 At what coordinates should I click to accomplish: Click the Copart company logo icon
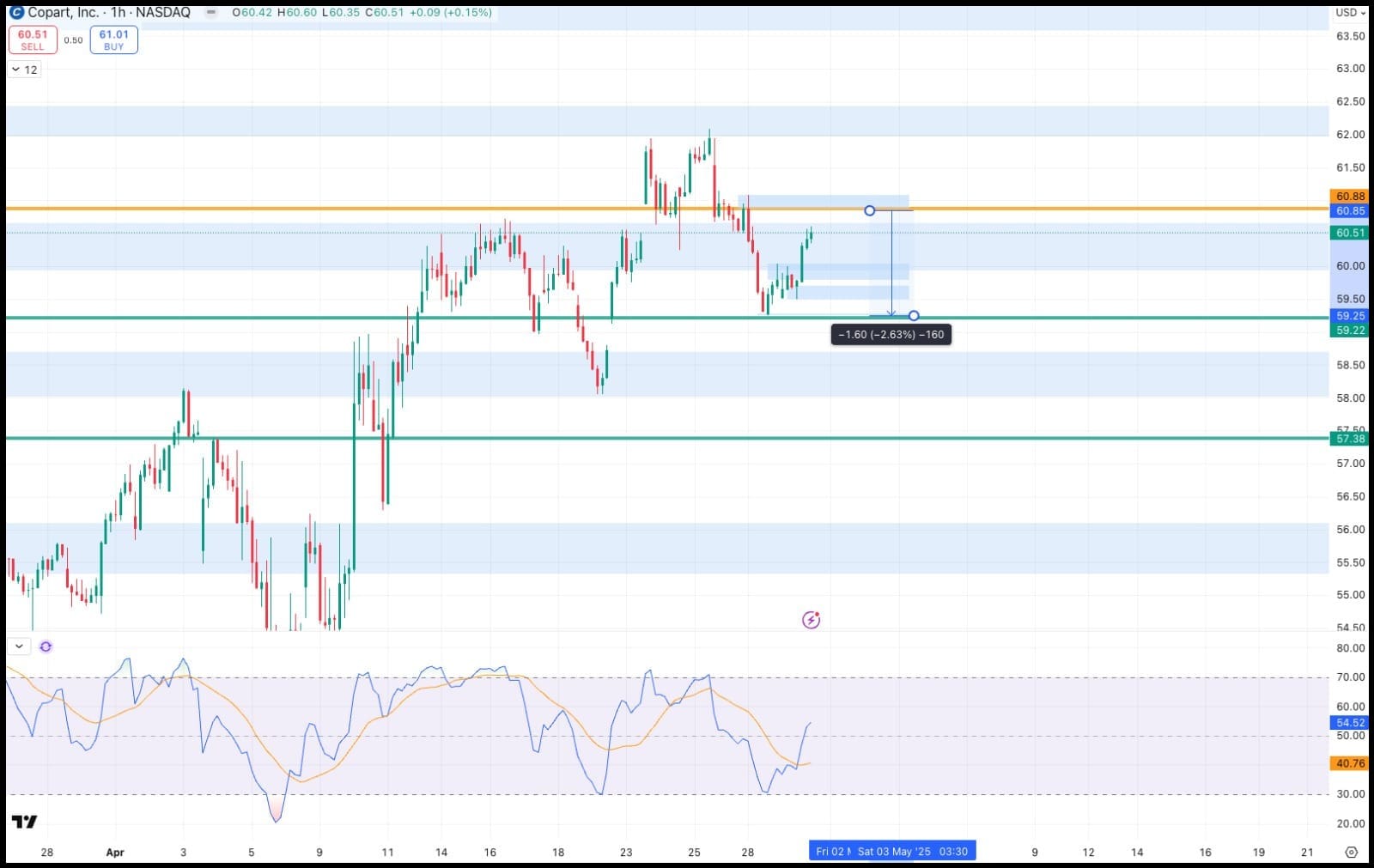click(x=16, y=13)
